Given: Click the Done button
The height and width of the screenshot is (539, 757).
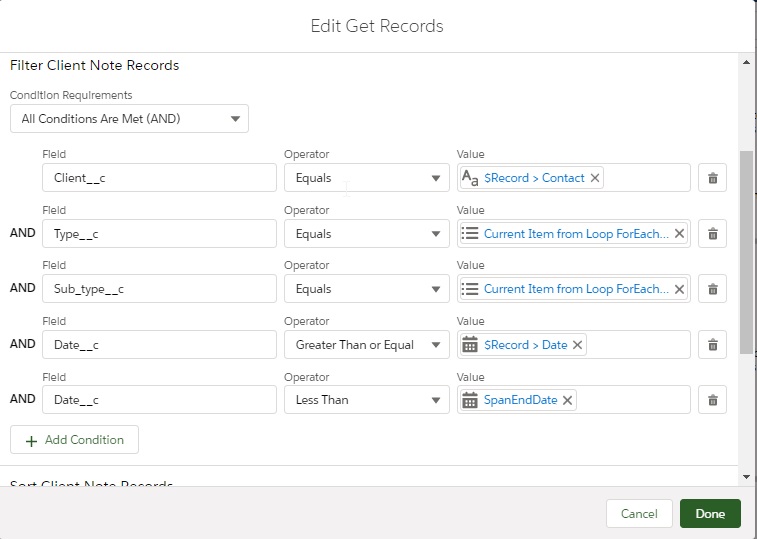Looking at the screenshot, I should click(710, 514).
